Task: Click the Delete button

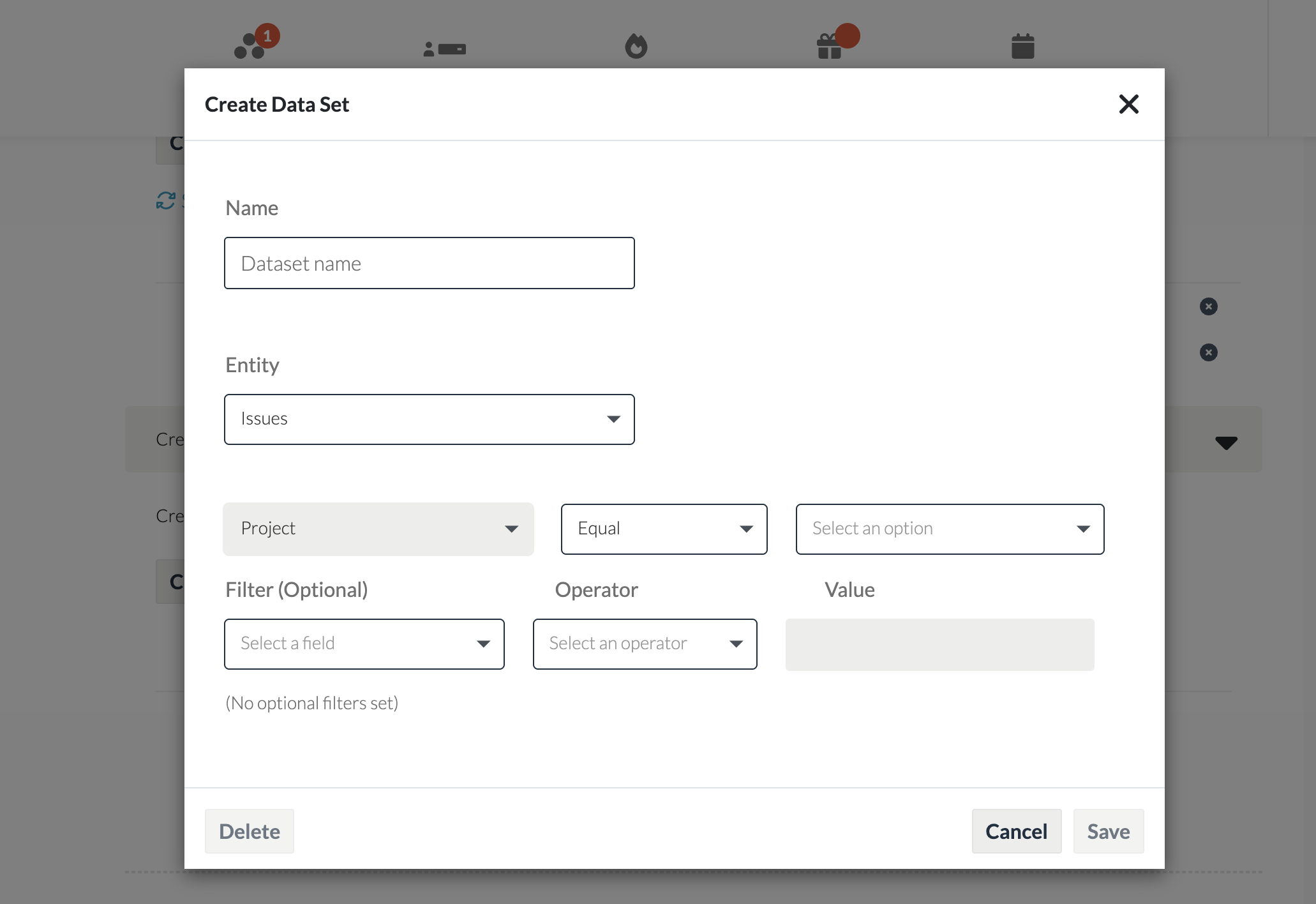Action: coord(249,831)
